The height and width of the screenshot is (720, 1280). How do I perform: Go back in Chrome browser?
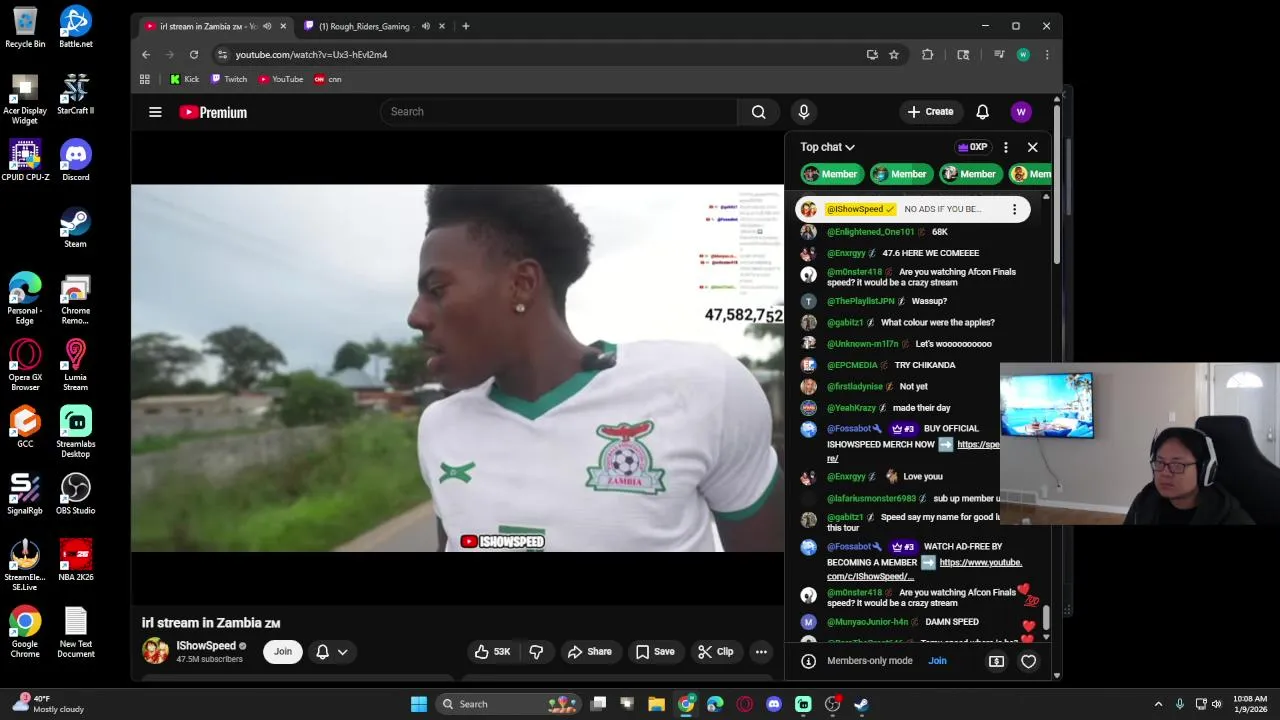click(146, 55)
